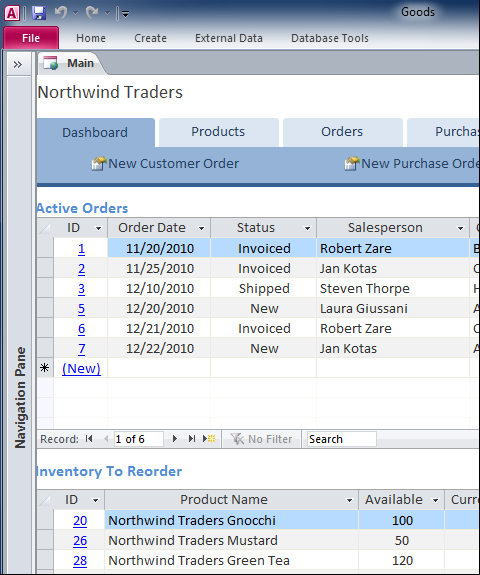Screen dimensions: 480x575
Task: Click the No Filter indicator
Action: click(262, 439)
